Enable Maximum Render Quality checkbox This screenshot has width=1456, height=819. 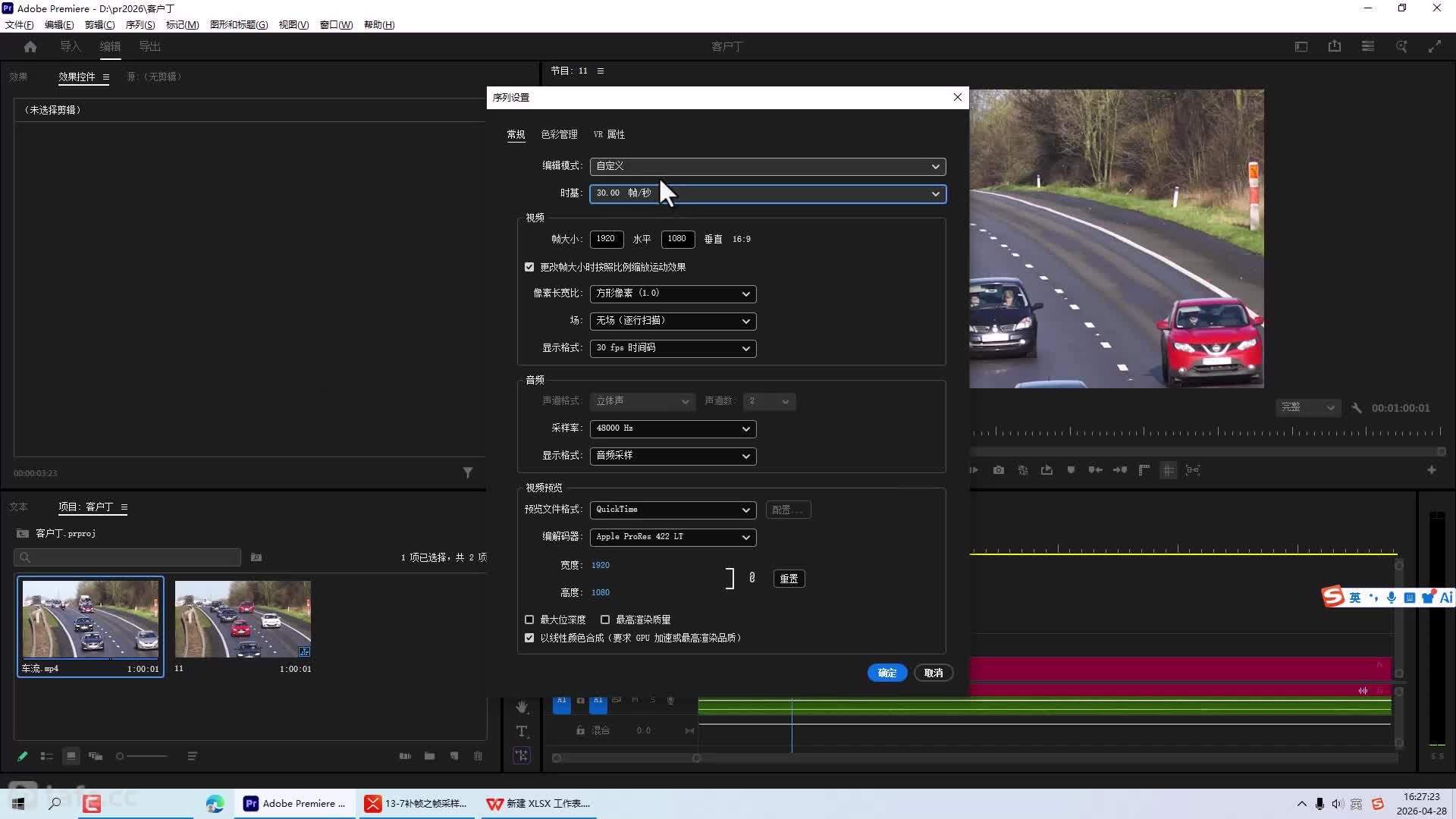(x=605, y=620)
